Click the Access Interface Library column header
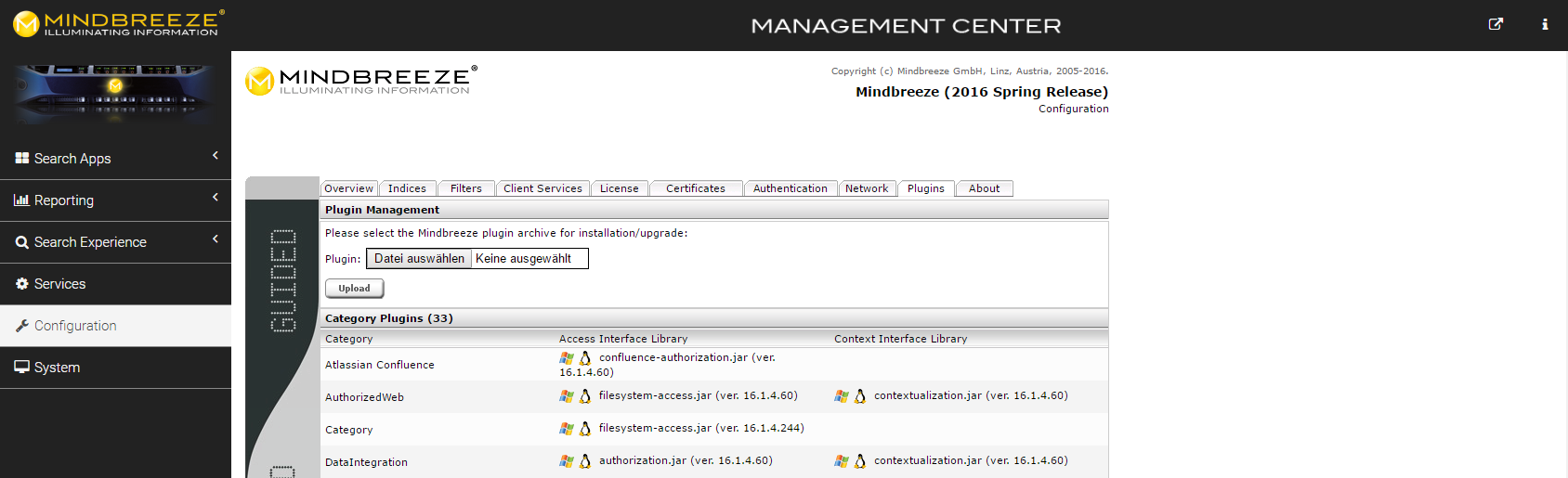This screenshot has height=478, width=1568. 623,339
